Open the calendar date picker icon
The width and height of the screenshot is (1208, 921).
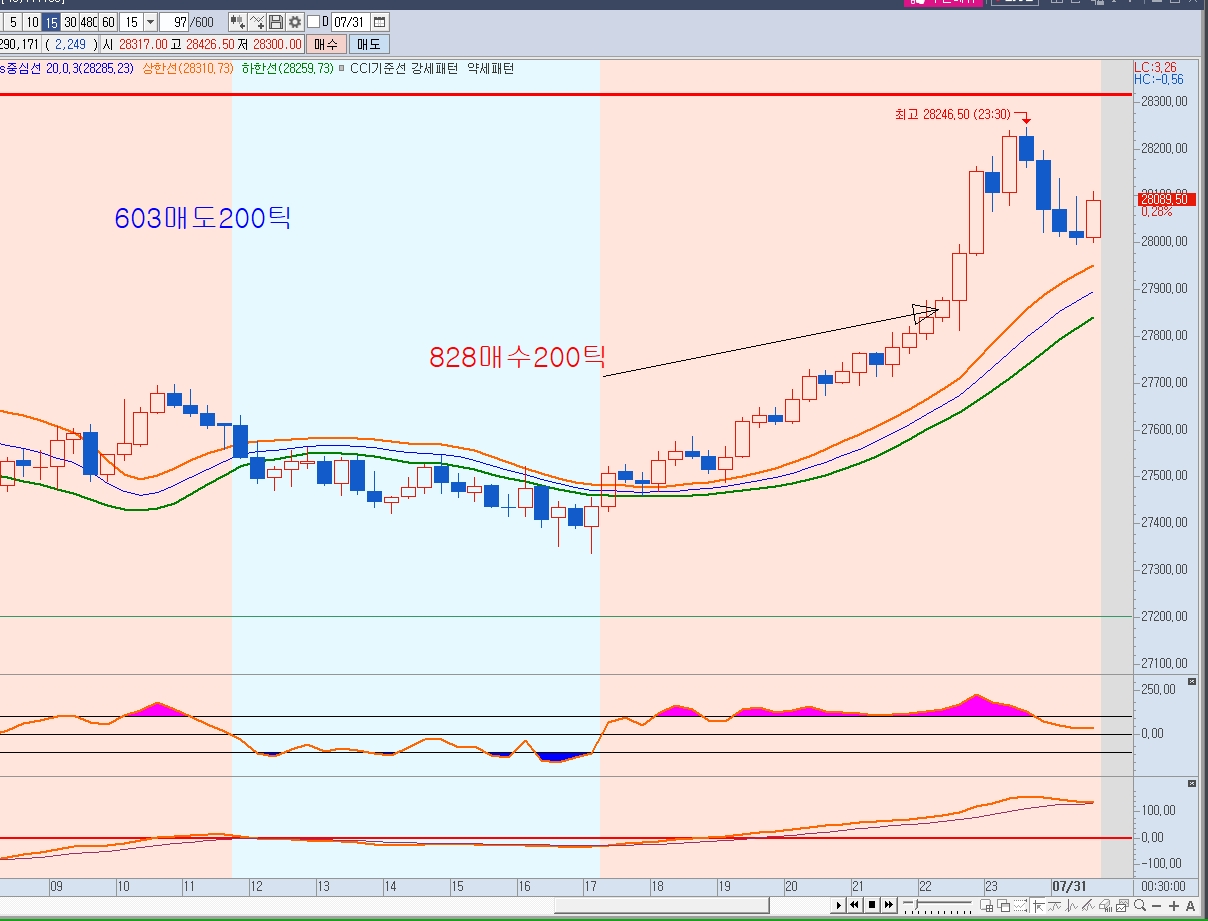380,21
